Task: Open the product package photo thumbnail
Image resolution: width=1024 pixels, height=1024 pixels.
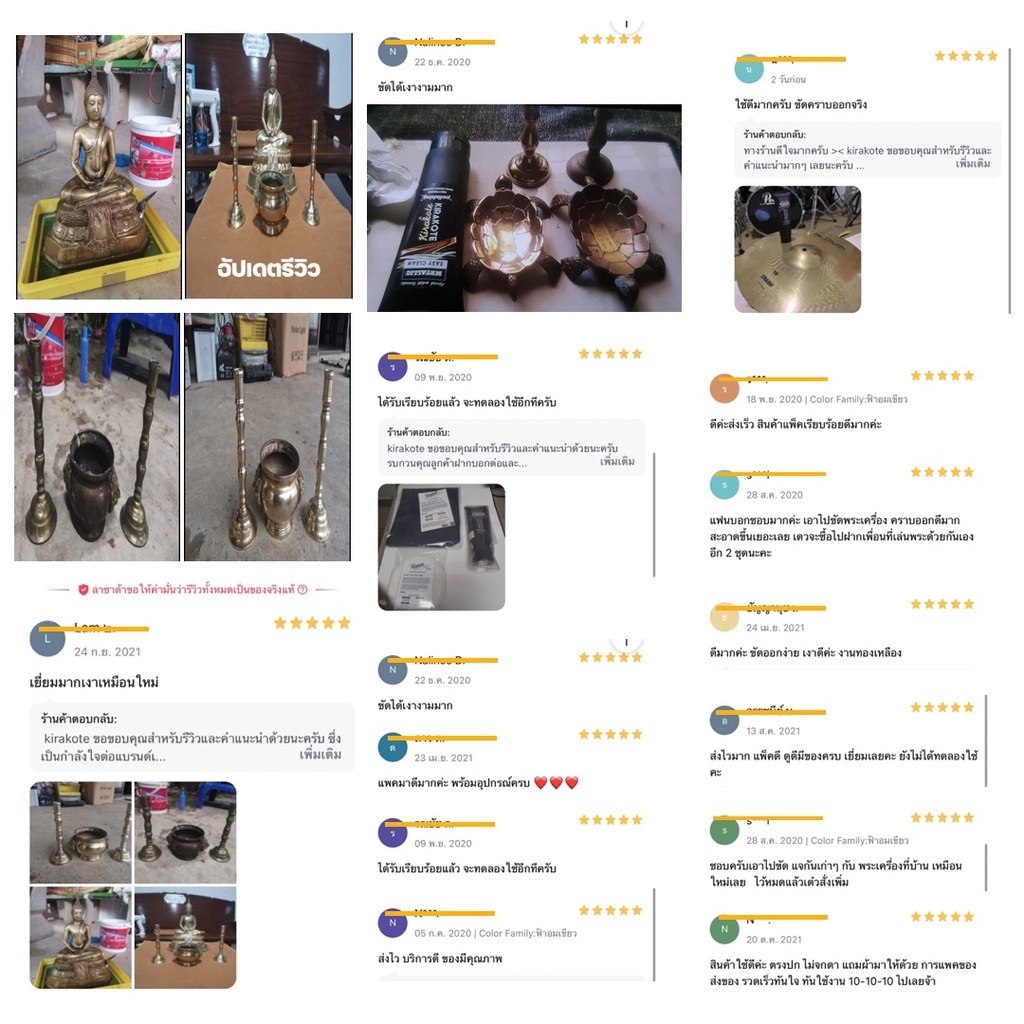Action: 441,547
